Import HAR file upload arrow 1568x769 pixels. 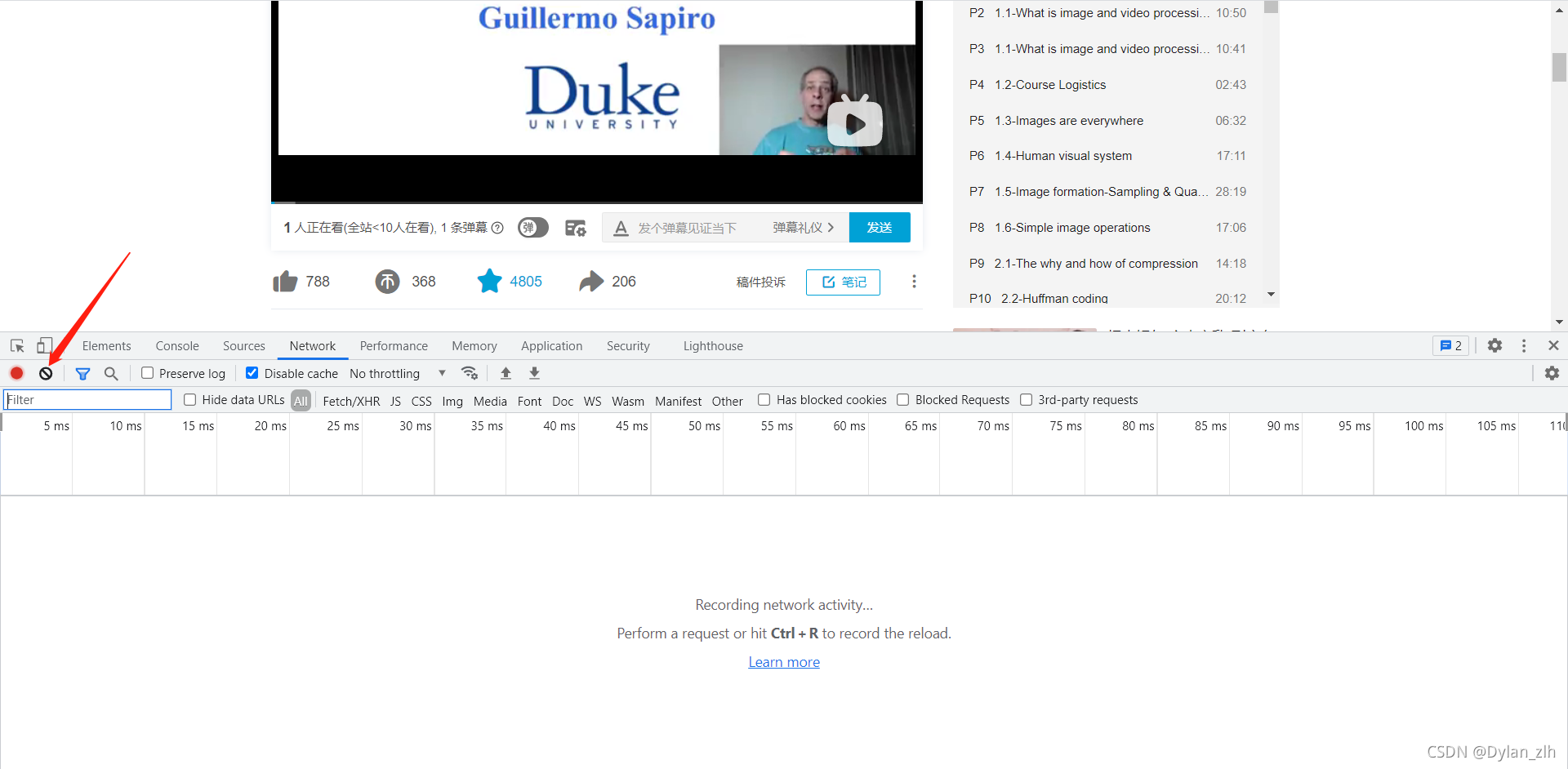tap(506, 373)
